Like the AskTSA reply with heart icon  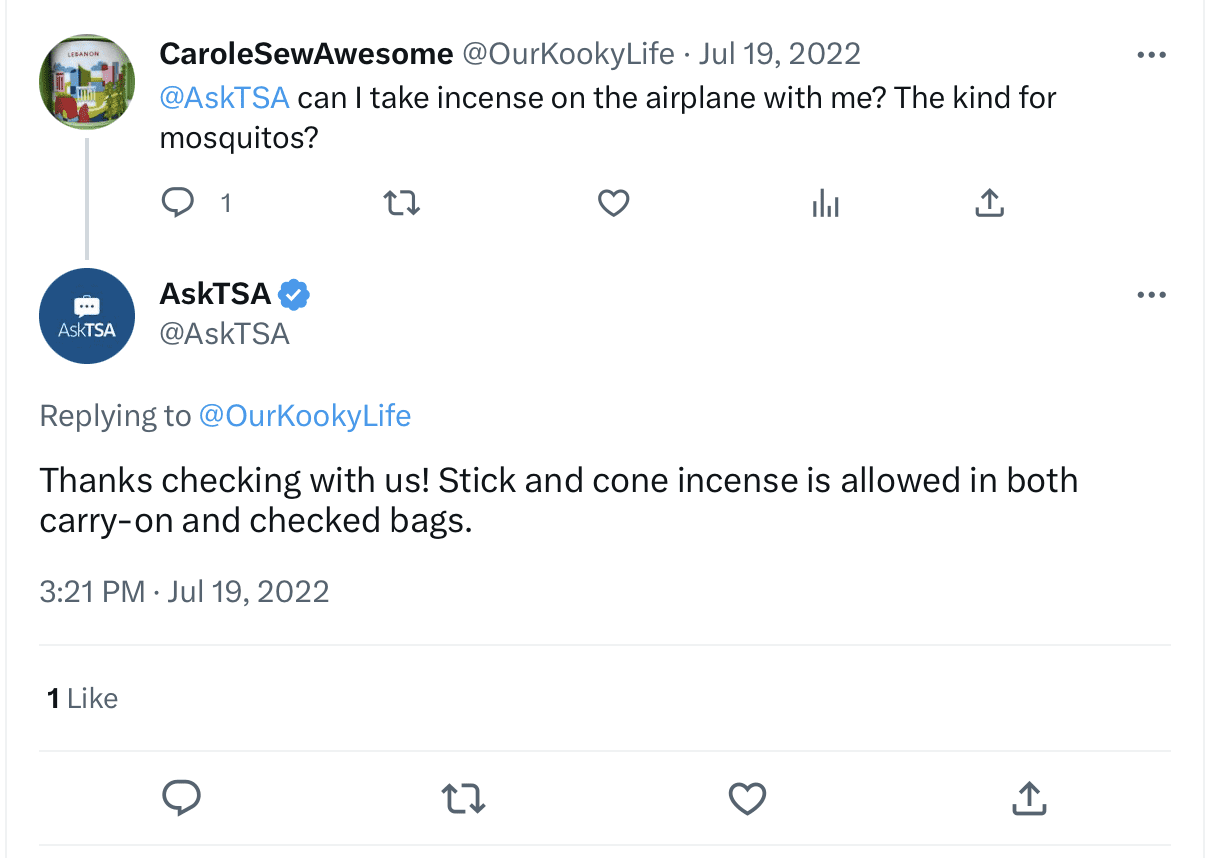pos(747,798)
